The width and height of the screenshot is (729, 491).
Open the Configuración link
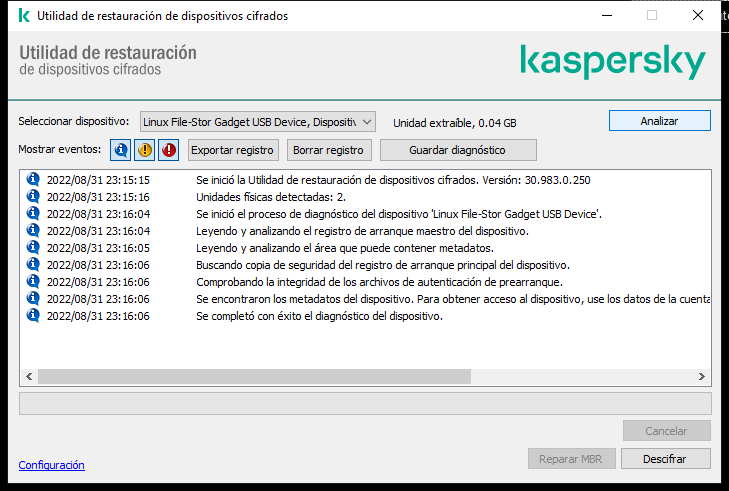[51, 465]
